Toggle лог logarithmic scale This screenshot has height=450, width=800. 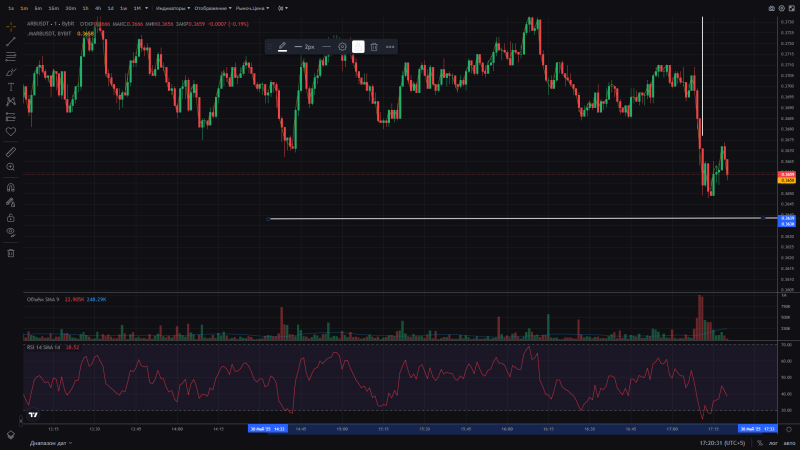click(773, 443)
